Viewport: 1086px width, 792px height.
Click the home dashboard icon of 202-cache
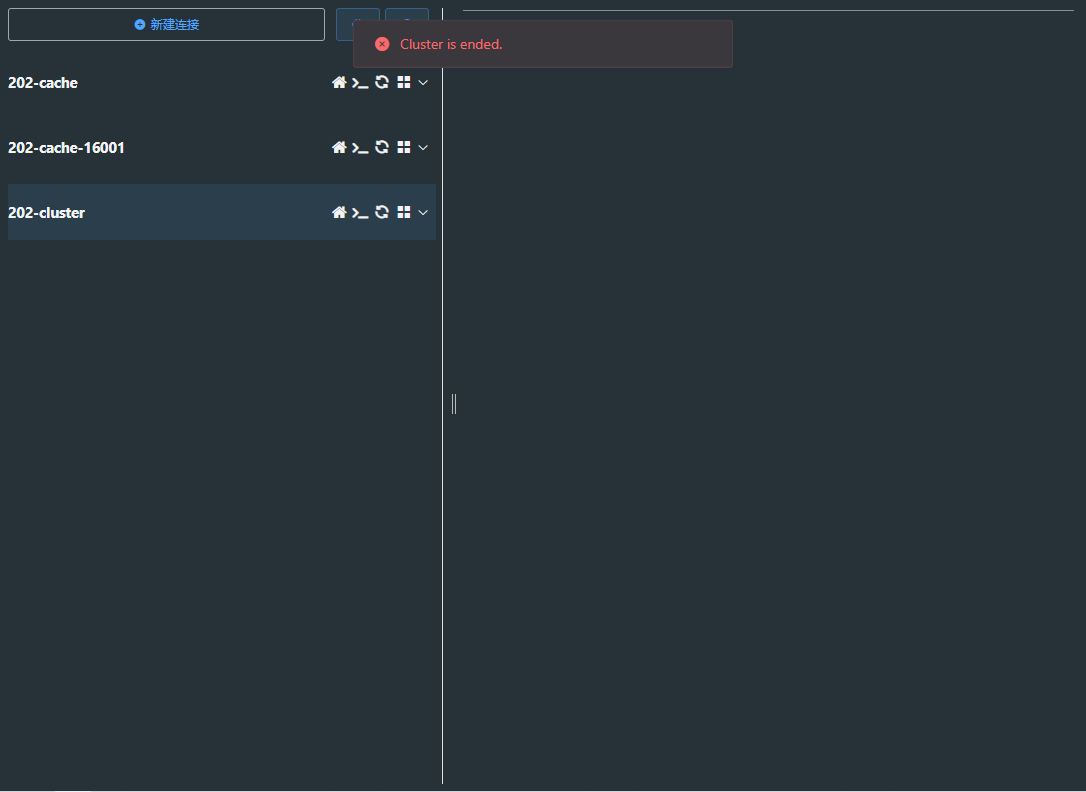[x=339, y=82]
